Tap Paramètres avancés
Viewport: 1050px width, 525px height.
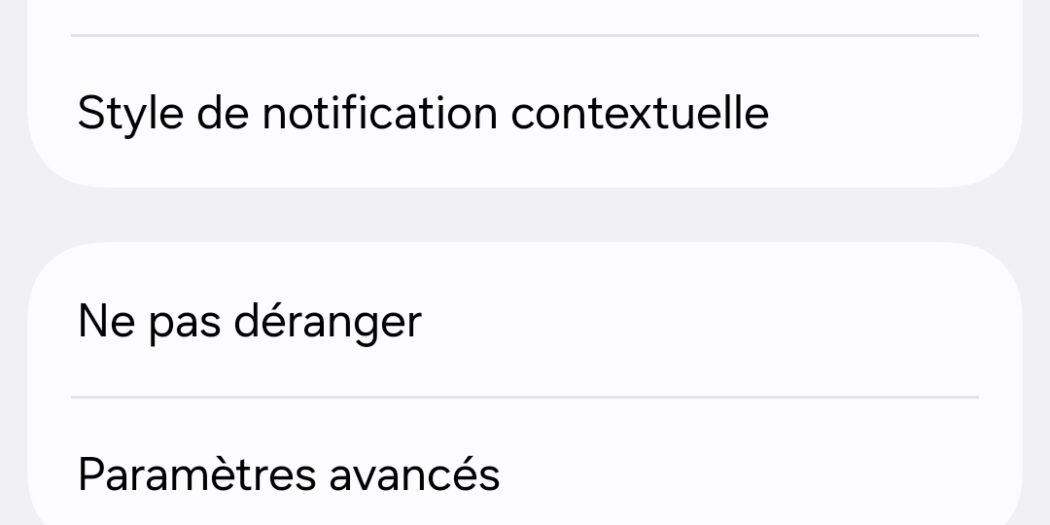pos(289,474)
